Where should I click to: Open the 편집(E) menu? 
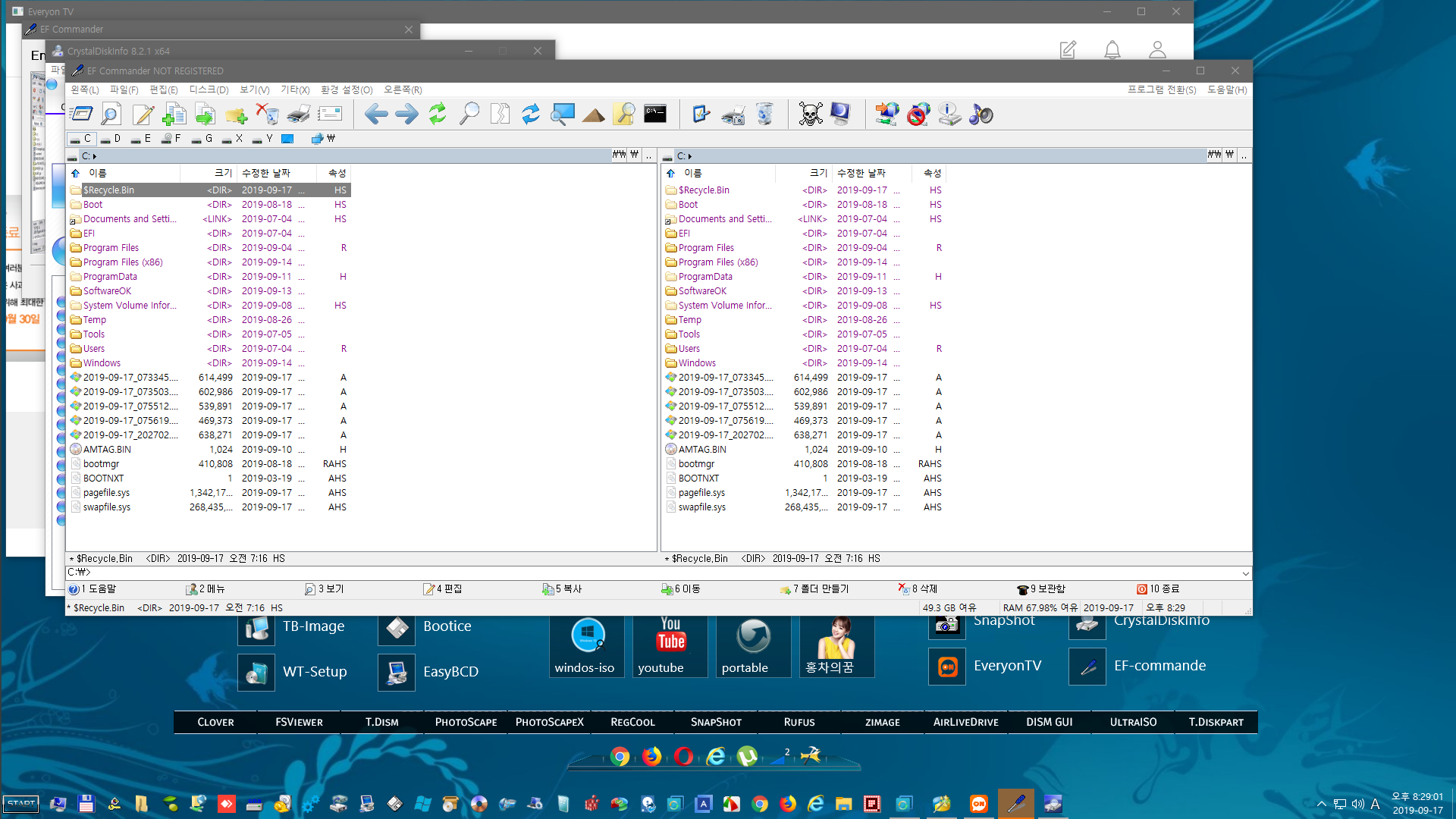point(164,89)
